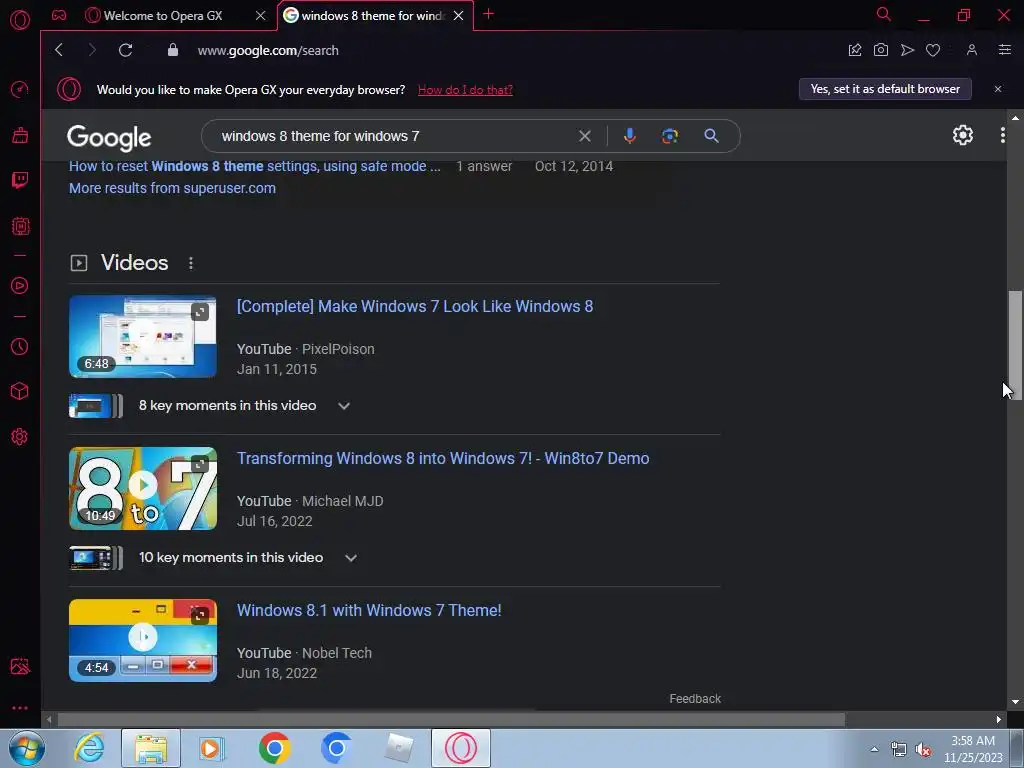Search by voice microphone icon
This screenshot has width=1024, height=768.
[x=630, y=136]
